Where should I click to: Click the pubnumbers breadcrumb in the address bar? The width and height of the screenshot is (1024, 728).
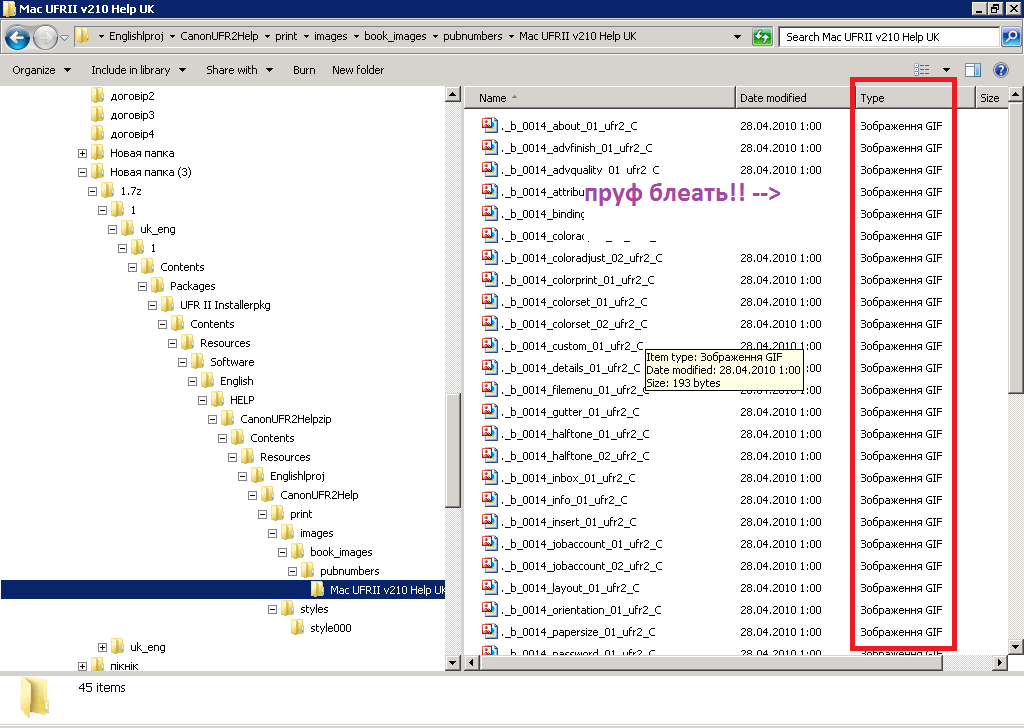[473, 36]
